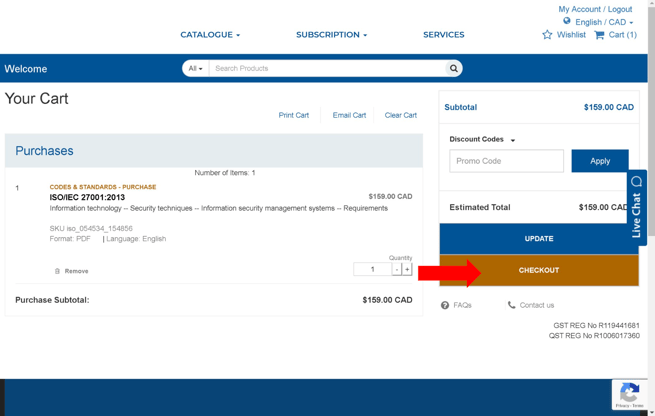The width and height of the screenshot is (655, 416).
Task: Open the Services menu item
Action: pos(444,35)
